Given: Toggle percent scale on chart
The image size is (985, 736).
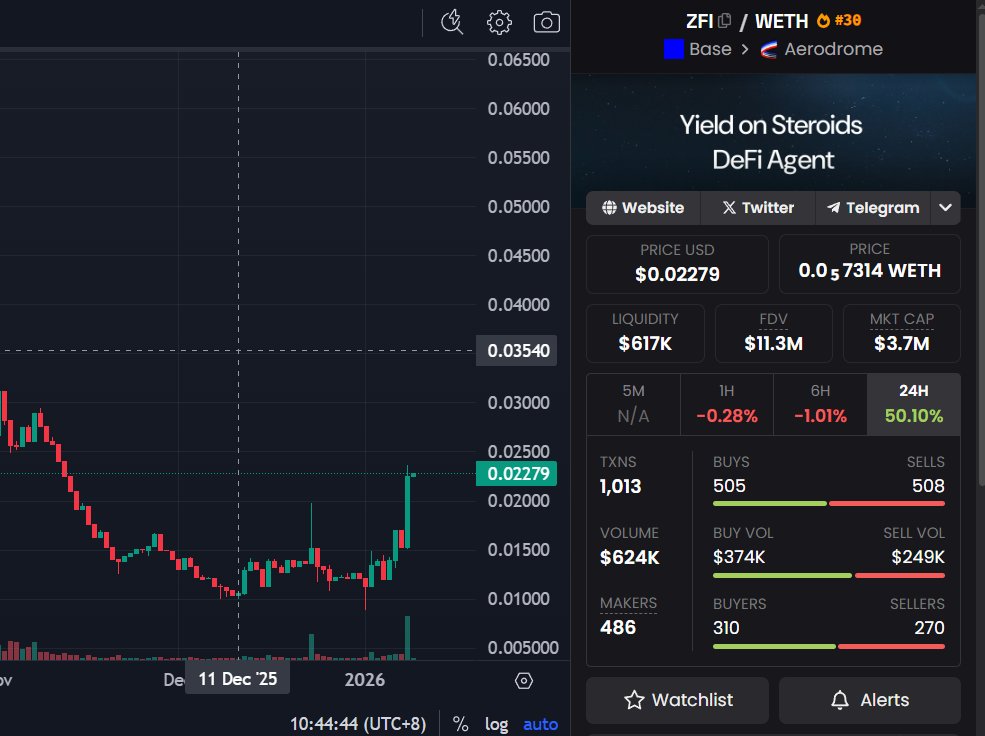Looking at the screenshot, I should coord(460,724).
